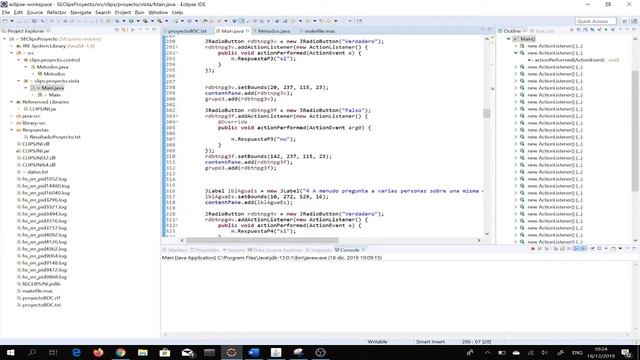Screen dimensions: 640x360
Task: Maximize the Console view
Action: [634, 249]
